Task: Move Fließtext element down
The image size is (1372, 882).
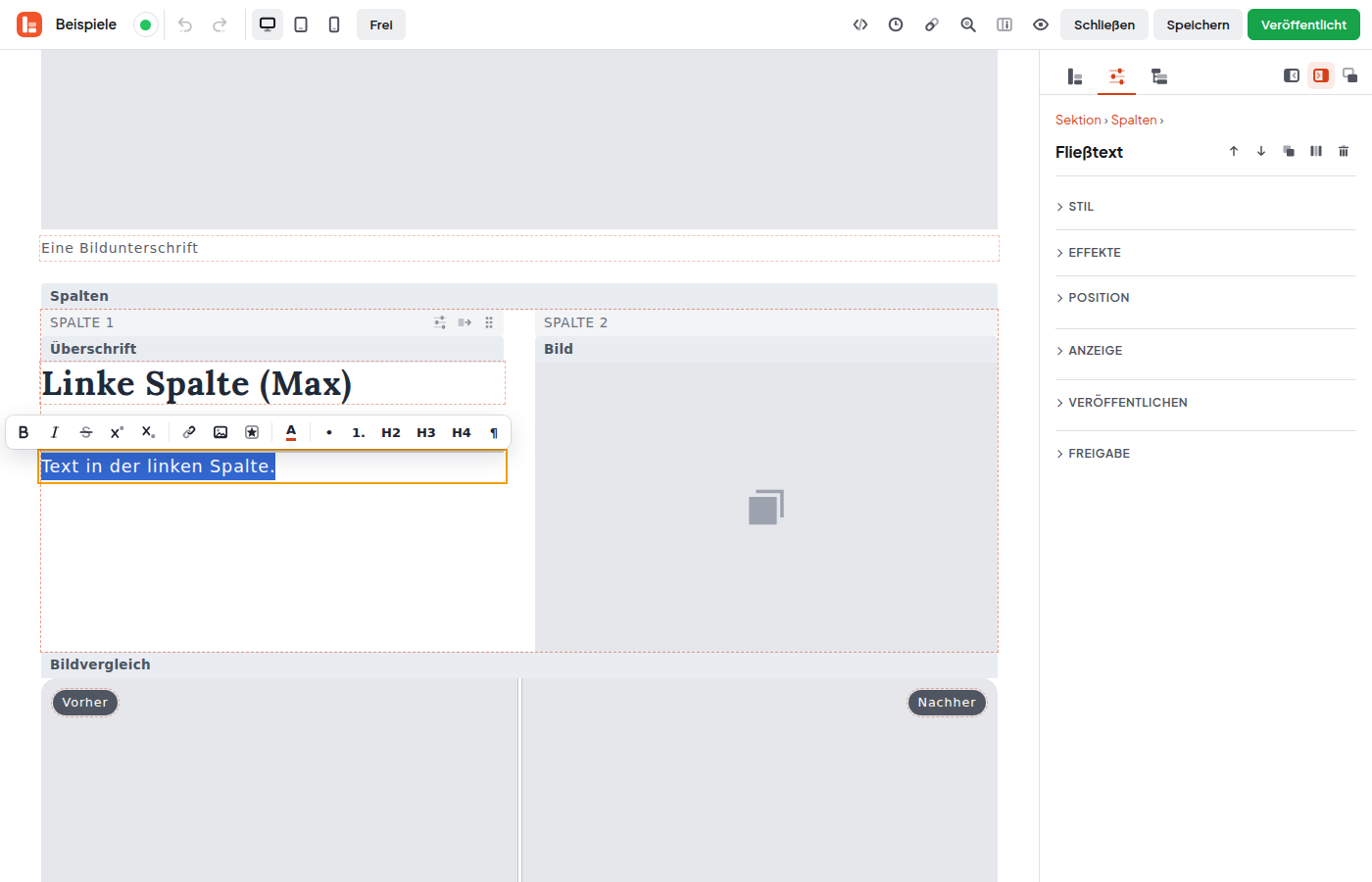Action: 1261,151
